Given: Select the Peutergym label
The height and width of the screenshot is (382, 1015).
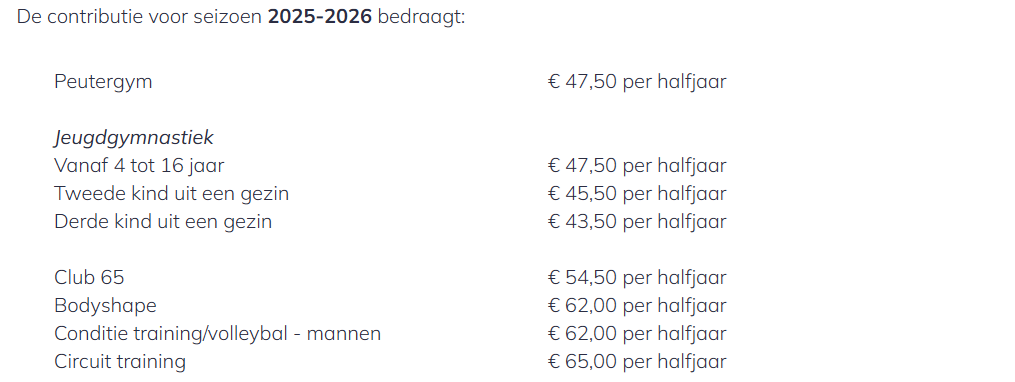Looking at the screenshot, I should [x=104, y=82].
